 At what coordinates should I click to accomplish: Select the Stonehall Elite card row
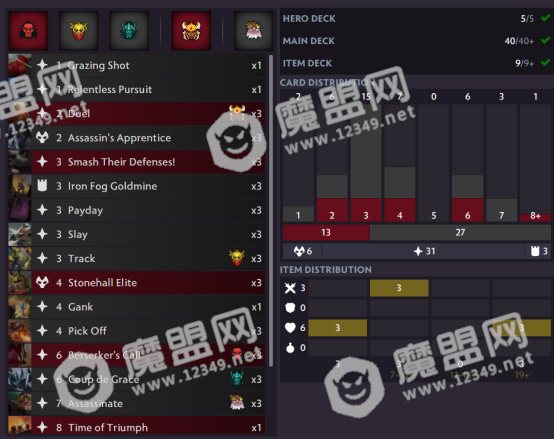point(136,283)
